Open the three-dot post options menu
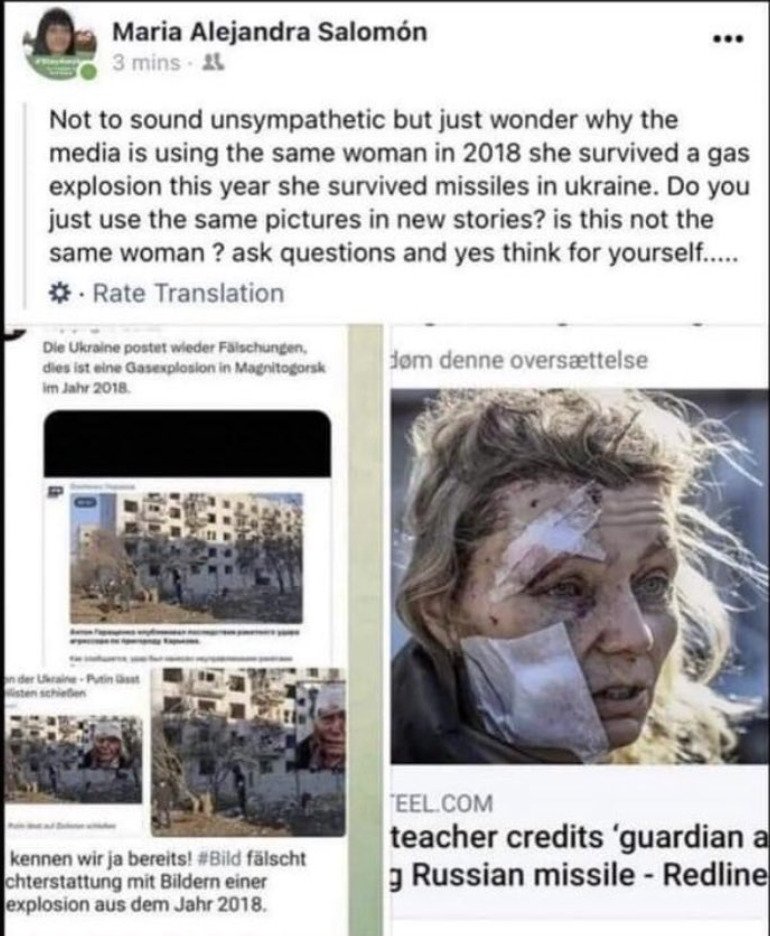770x936 pixels. coord(729,39)
